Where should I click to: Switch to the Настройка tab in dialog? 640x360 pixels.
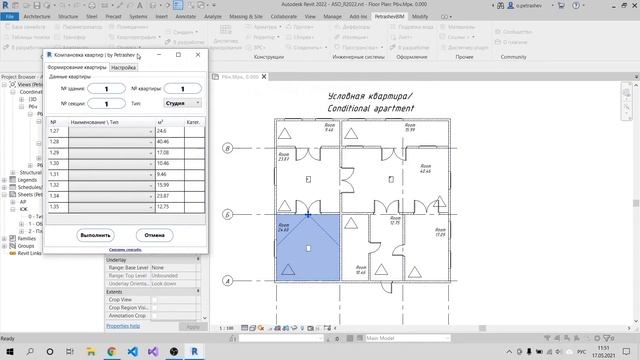[123, 67]
